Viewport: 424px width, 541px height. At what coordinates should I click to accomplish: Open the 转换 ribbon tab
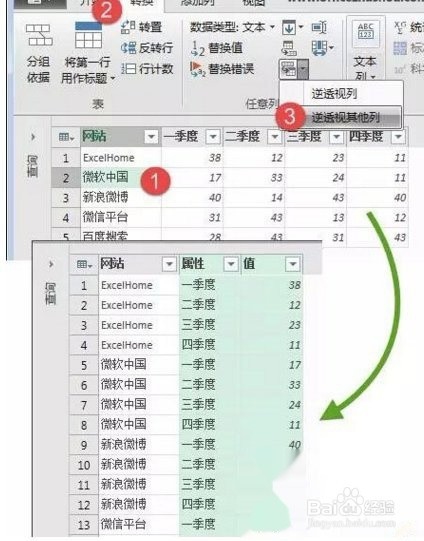point(142,3)
